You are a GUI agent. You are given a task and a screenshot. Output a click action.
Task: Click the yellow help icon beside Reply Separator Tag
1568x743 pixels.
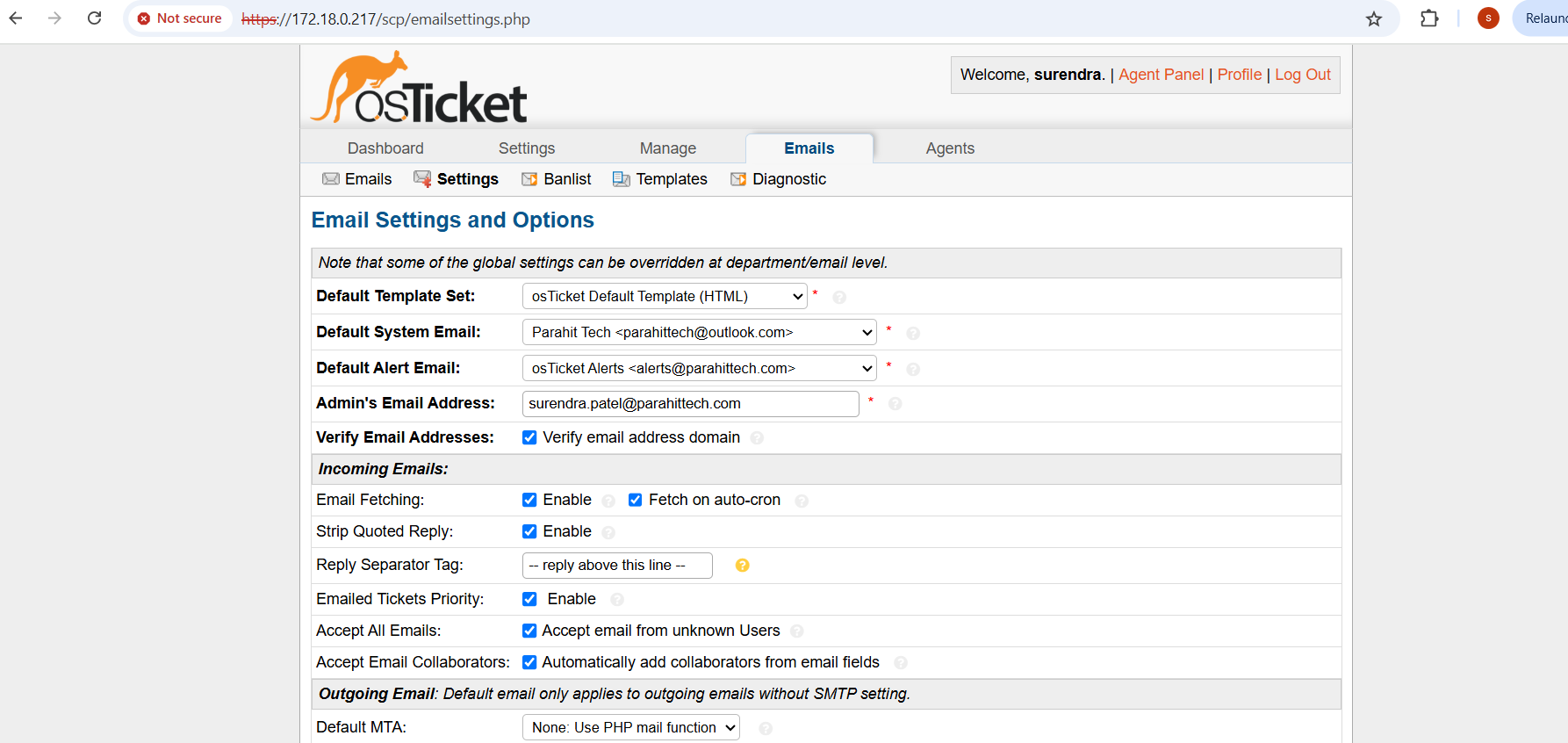click(742, 566)
